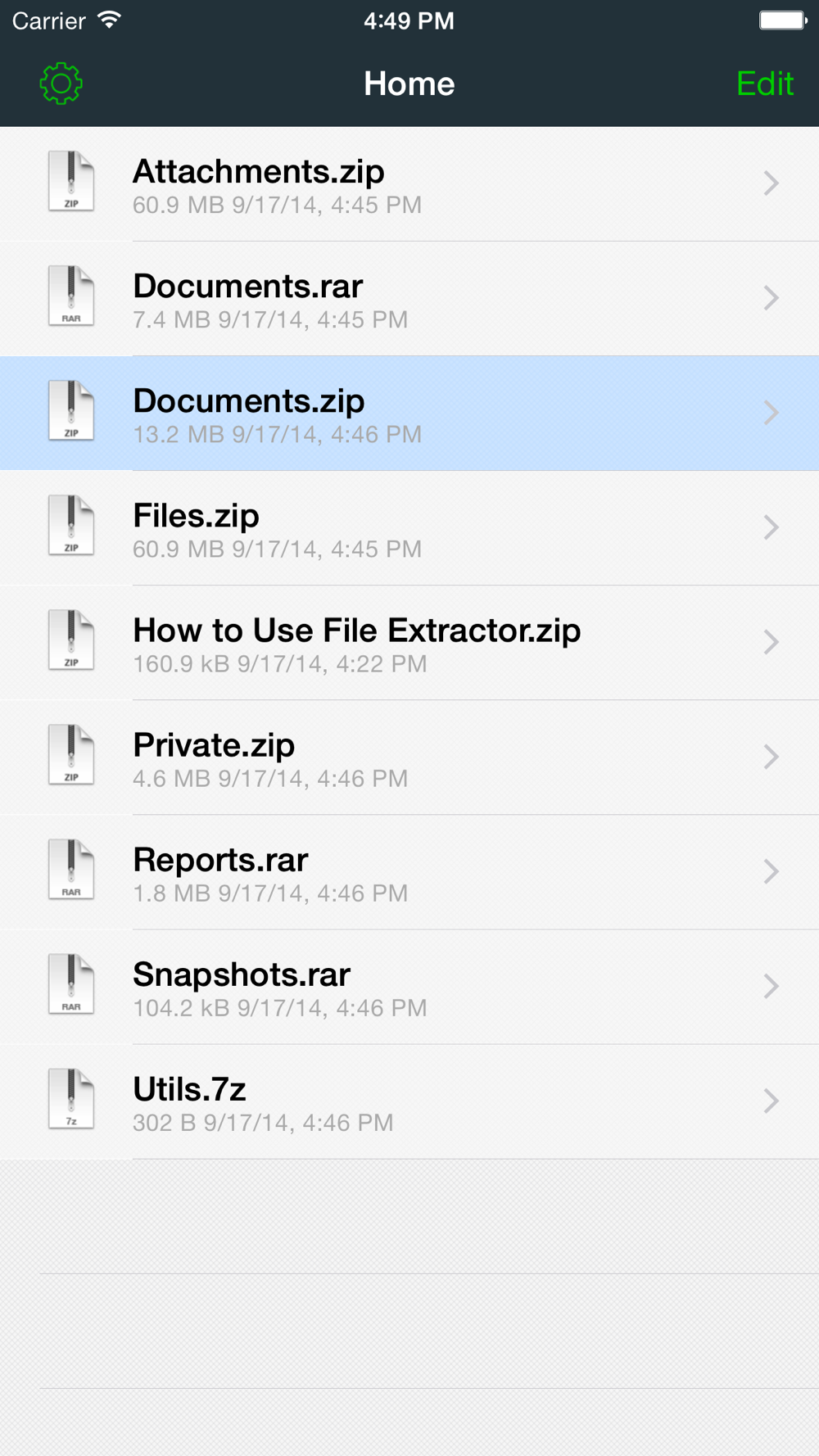Screen dimensions: 819x1456
Task: Expand the Attachments.zip row chevron
Action: pyautogui.click(x=771, y=183)
